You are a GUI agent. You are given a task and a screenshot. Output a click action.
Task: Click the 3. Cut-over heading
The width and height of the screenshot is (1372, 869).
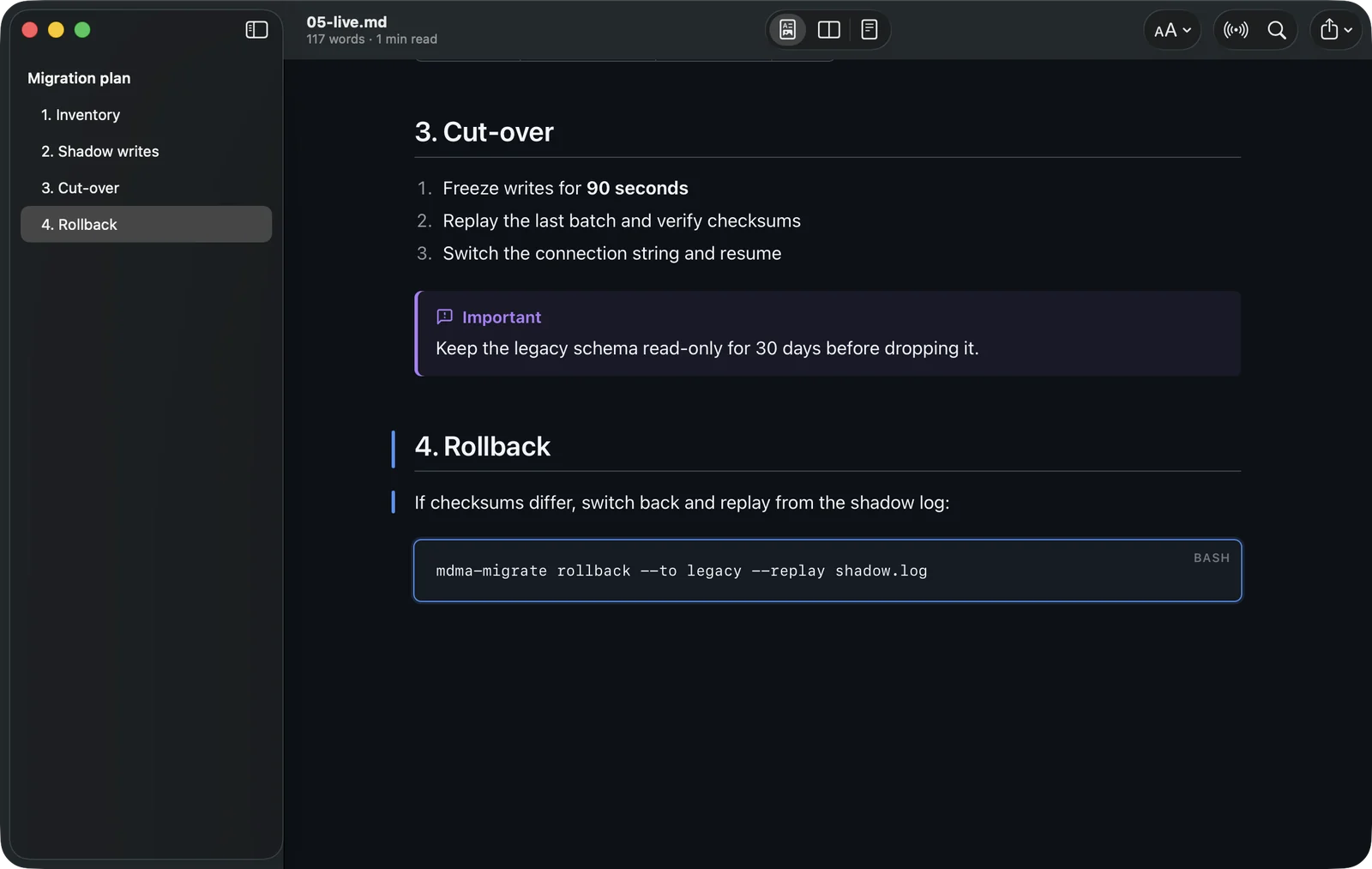[x=484, y=132]
